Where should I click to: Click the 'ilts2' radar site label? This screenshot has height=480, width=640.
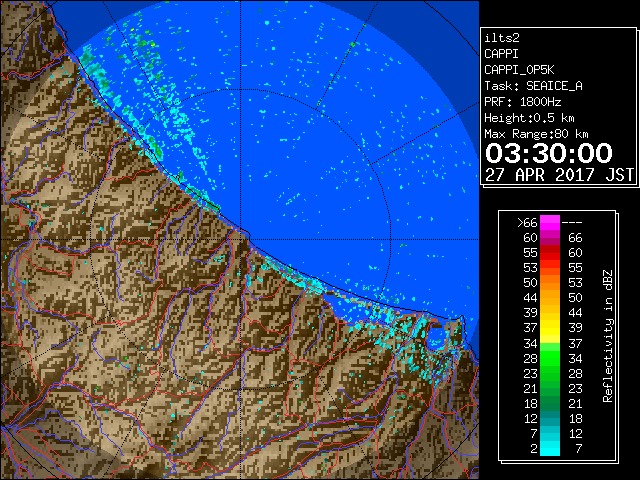(x=502, y=38)
